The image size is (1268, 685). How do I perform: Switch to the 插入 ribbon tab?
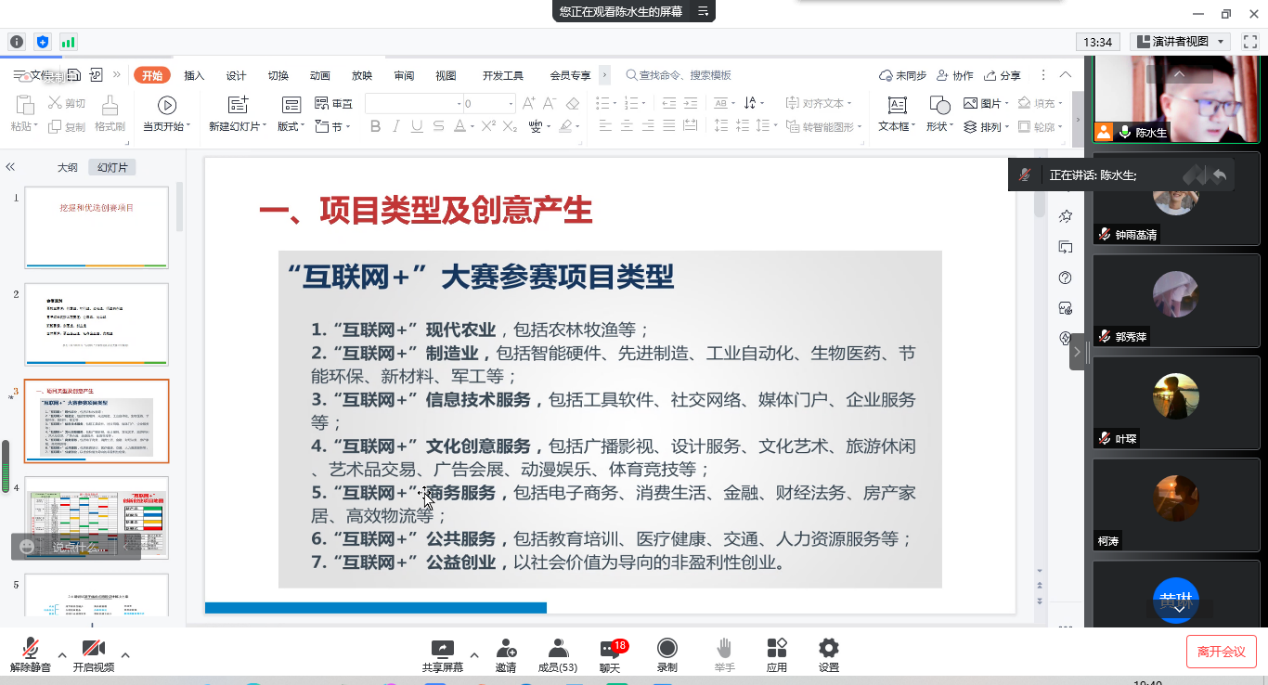[194, 76]
